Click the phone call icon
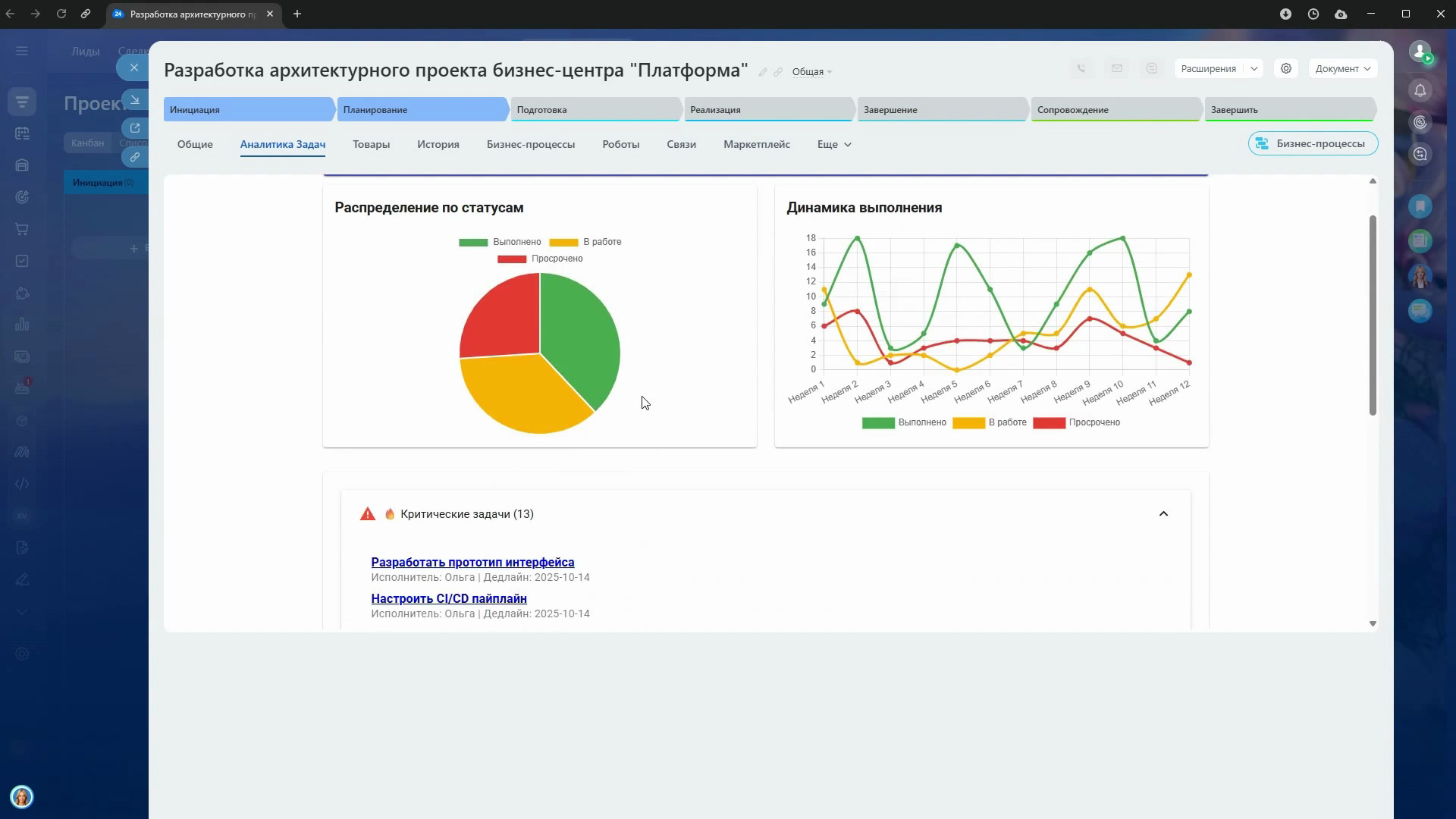The image size is (1456, 819). coord(1081,68)
